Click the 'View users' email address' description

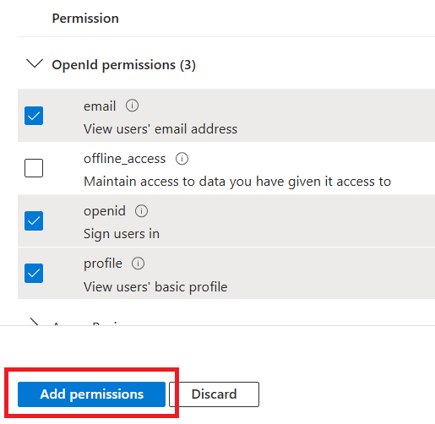point(160,129)
